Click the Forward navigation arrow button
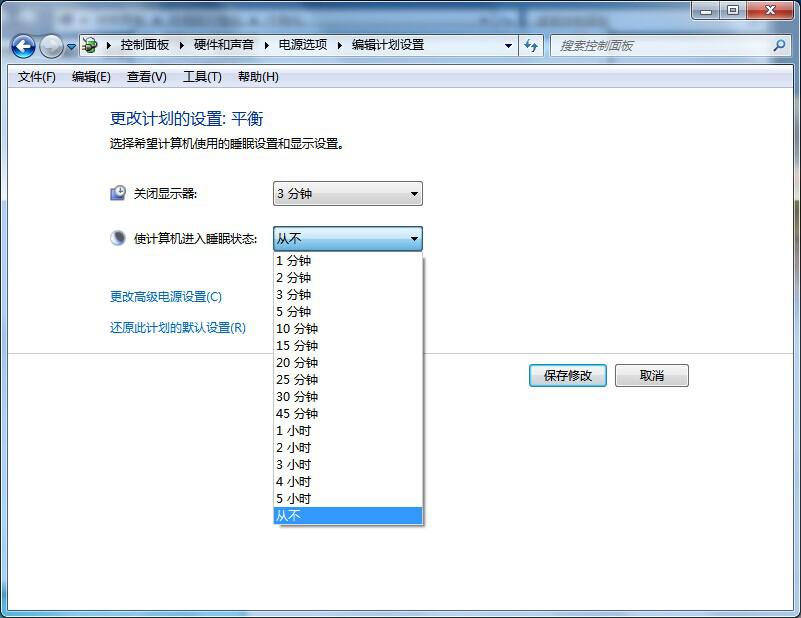The image size is (801, 618). pos(51,46)
